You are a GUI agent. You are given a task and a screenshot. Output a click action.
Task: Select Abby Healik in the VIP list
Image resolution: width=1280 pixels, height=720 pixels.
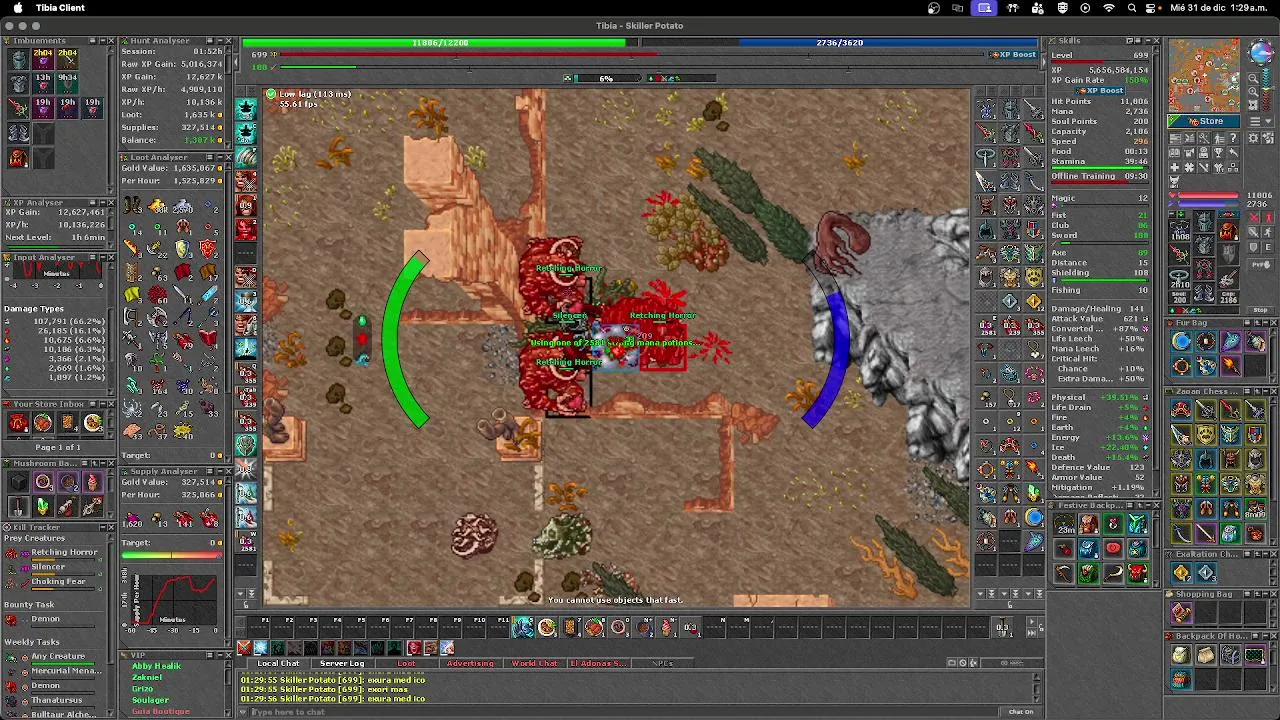(157, 666)
